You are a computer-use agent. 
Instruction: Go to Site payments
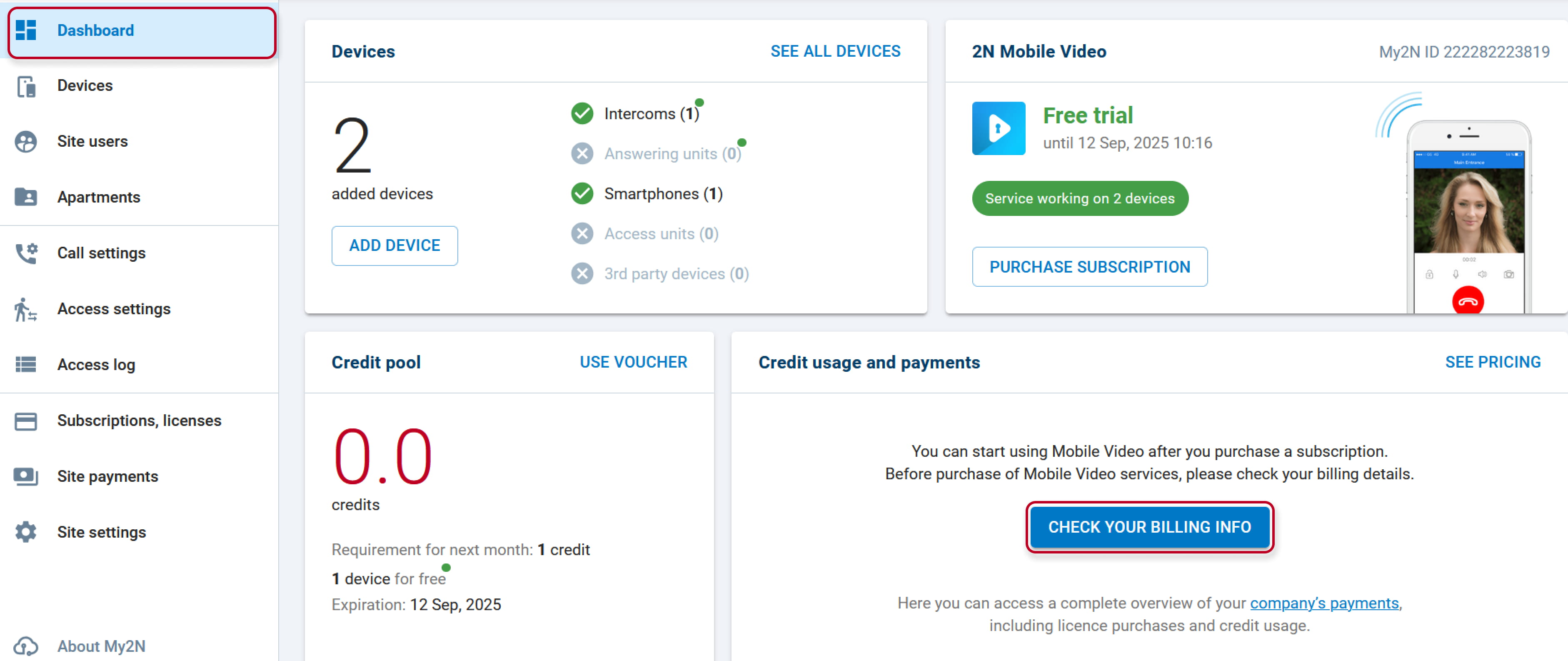140,476
